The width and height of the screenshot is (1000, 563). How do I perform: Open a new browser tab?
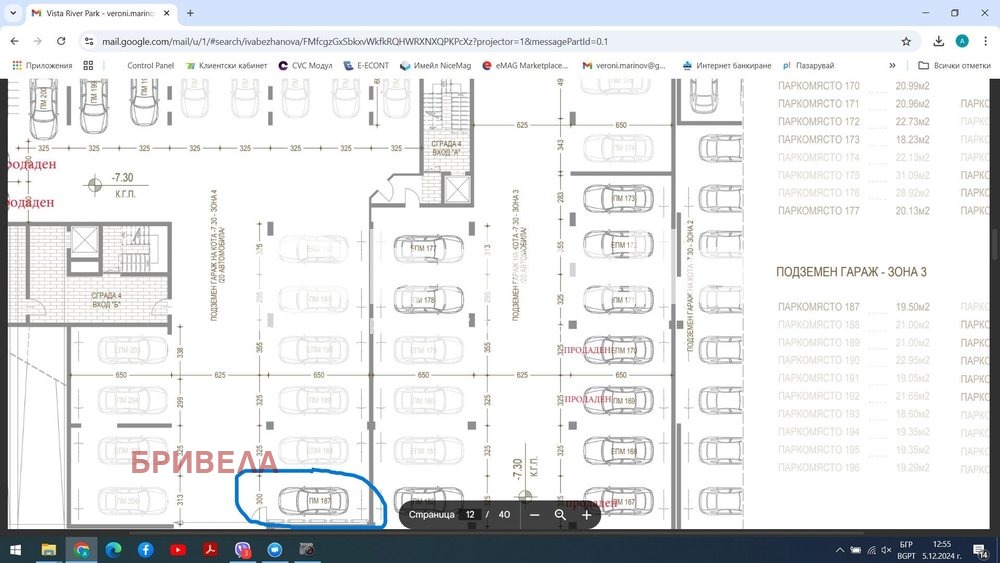[x=190, y=13]
